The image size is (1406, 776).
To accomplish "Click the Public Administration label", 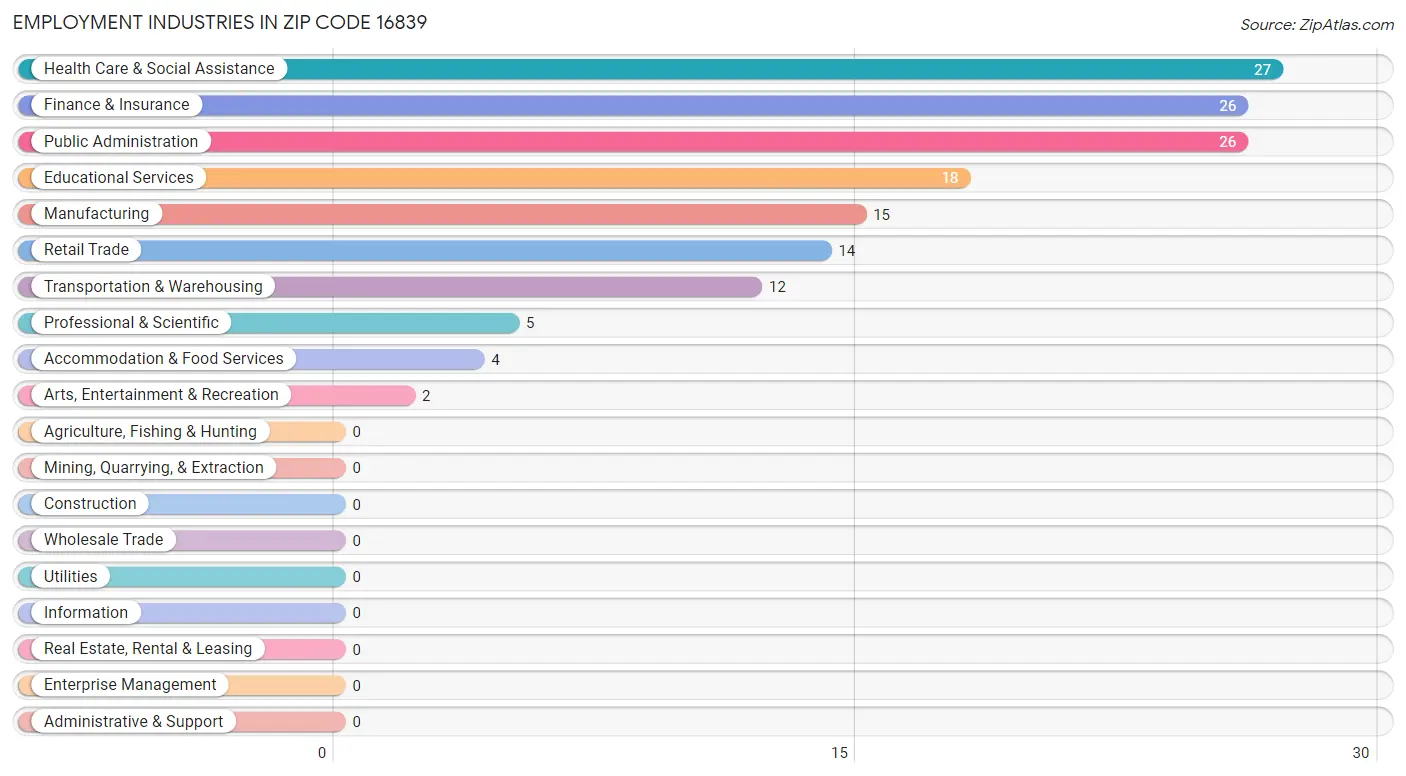I will [121, 142].
